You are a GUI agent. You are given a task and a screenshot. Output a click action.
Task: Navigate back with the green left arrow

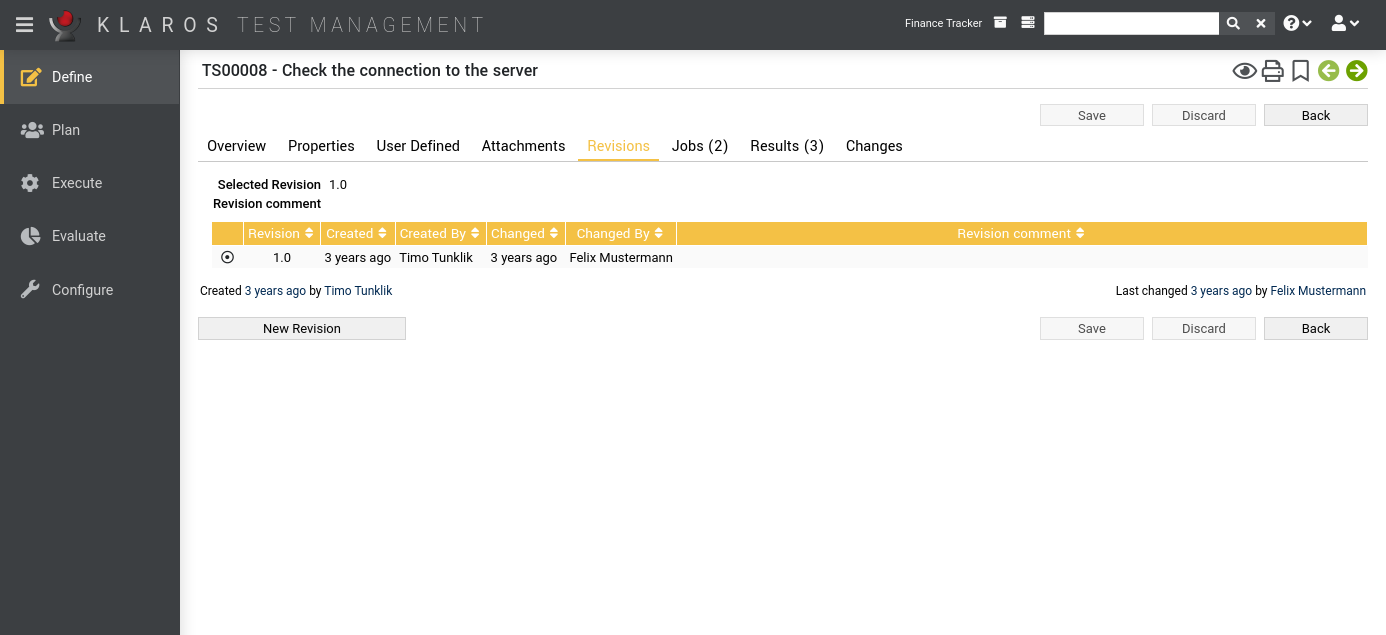[x=1328, y=71]
